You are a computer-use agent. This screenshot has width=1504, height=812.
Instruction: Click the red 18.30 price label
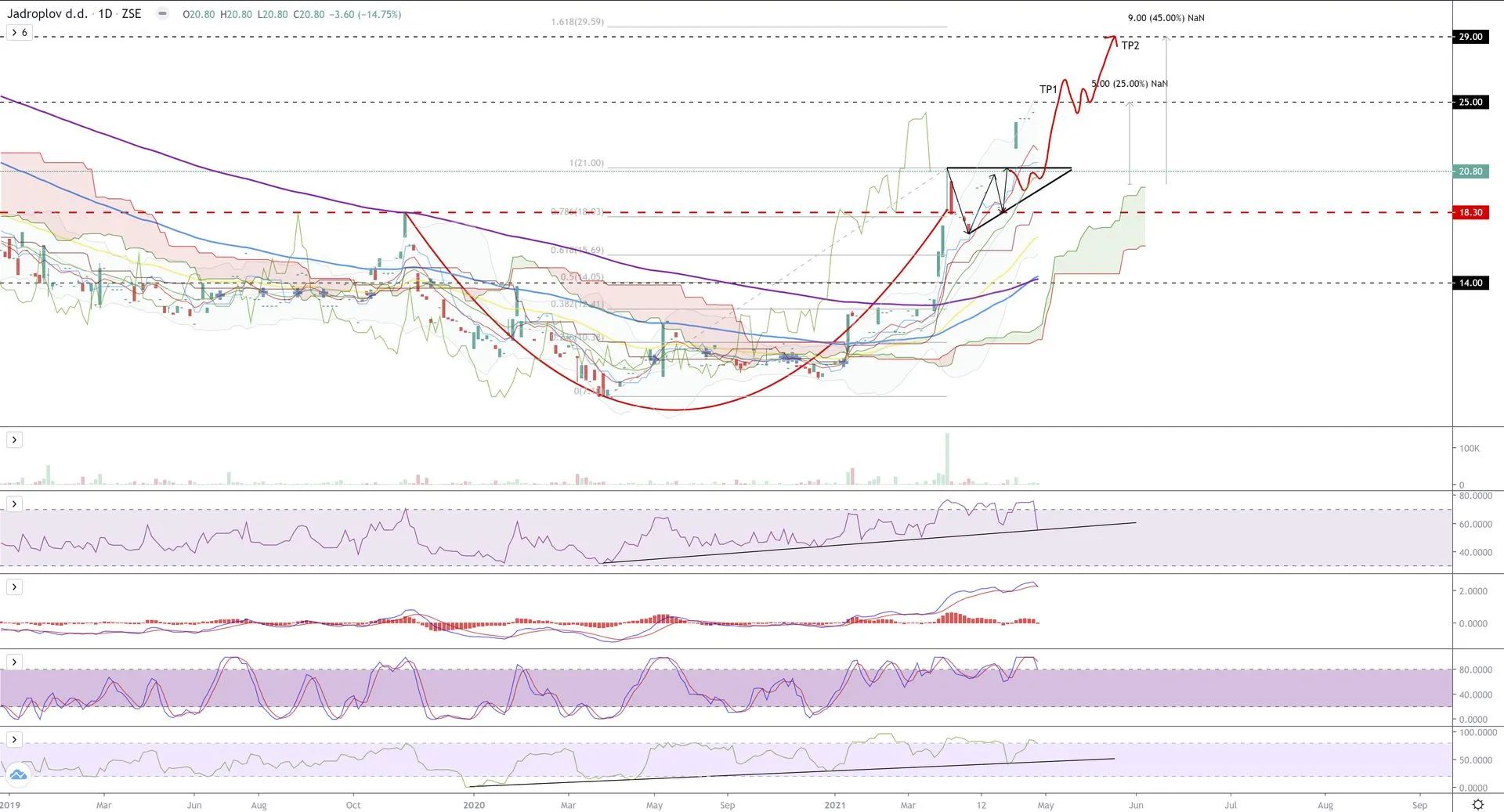(x=1470, y=212)
